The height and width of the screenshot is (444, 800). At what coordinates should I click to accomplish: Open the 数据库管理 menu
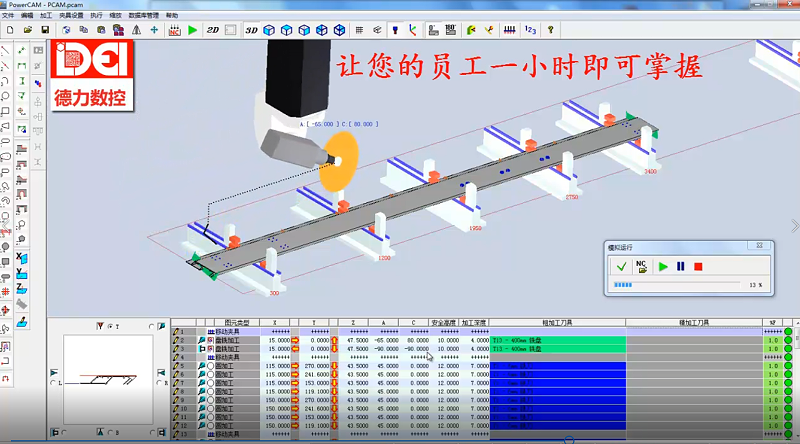pyautogui.click(x=143, y=16)
